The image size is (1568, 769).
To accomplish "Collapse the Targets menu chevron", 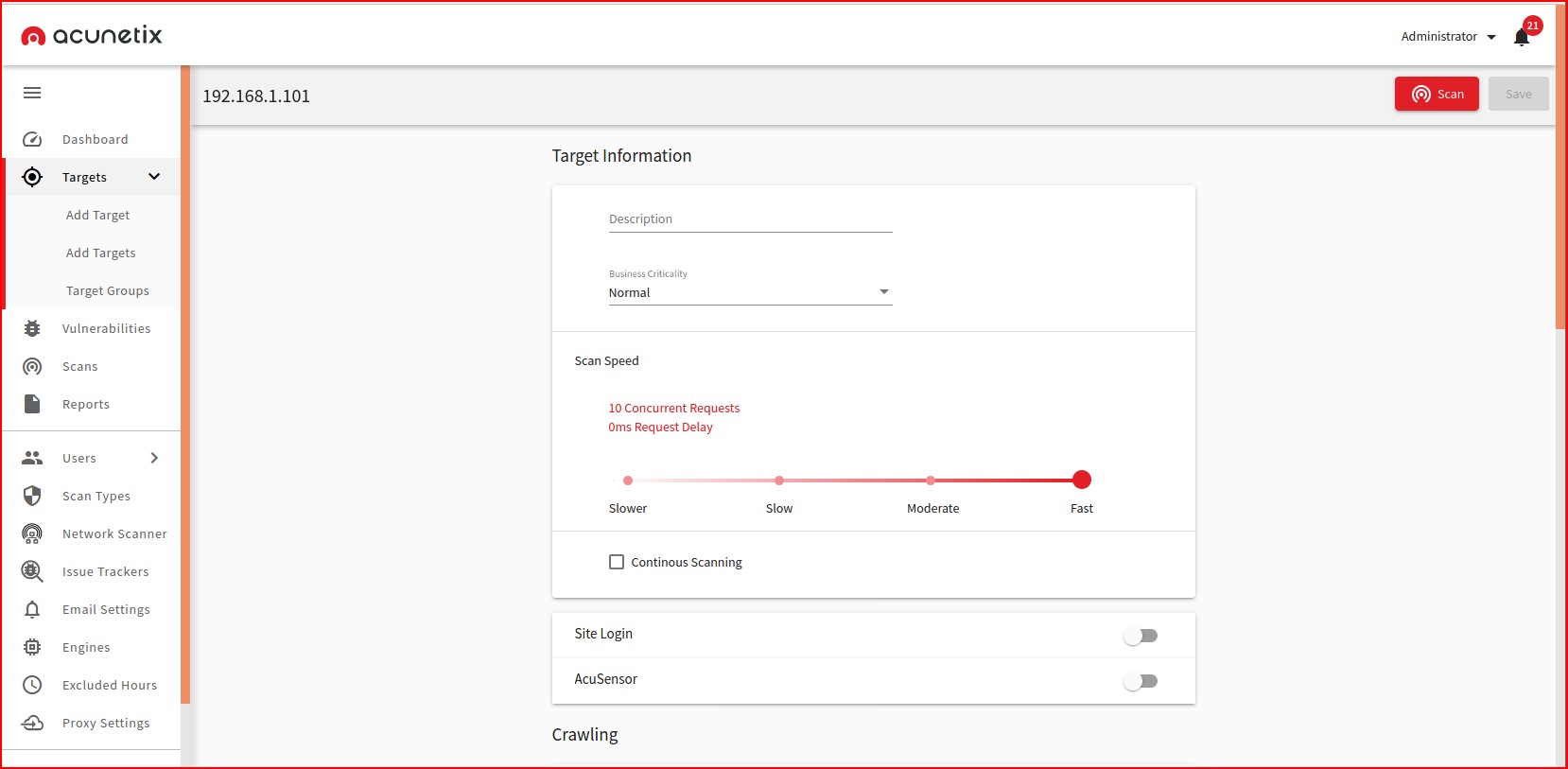I will (154, 177).
